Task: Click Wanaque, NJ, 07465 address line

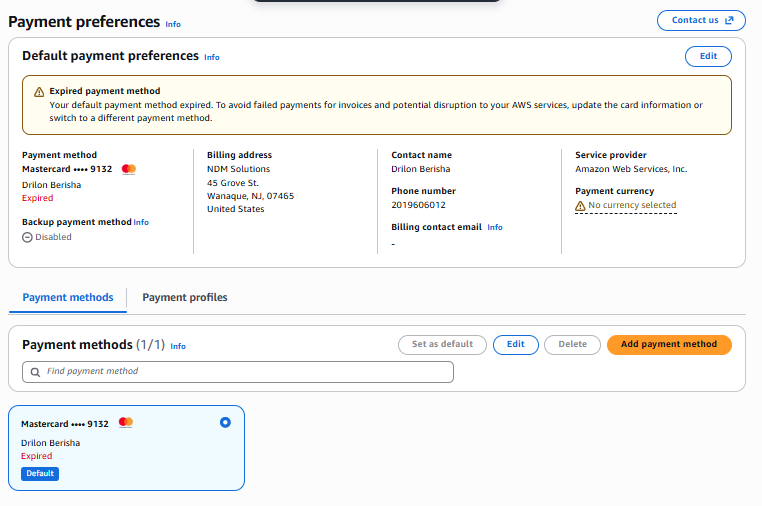Action: pyautogui.click(x=250, y=196)
